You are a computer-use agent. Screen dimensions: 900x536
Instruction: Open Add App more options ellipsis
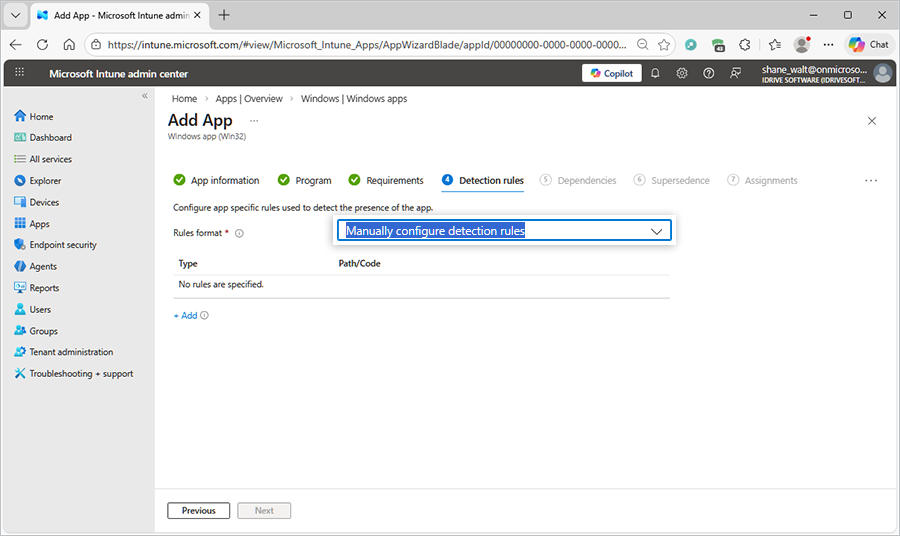254,121
